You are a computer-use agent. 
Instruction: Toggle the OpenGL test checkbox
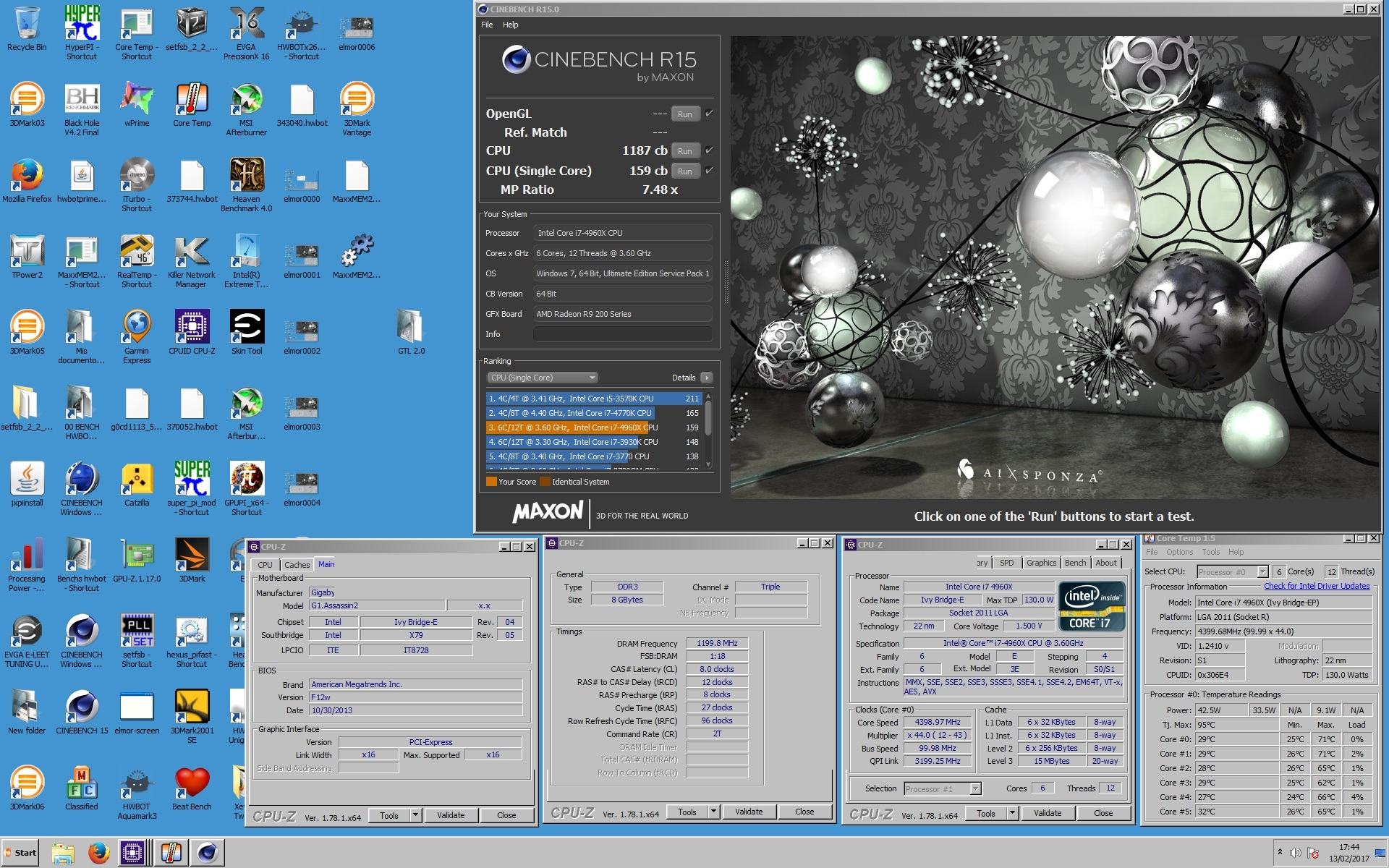click(x=709, y=114)
